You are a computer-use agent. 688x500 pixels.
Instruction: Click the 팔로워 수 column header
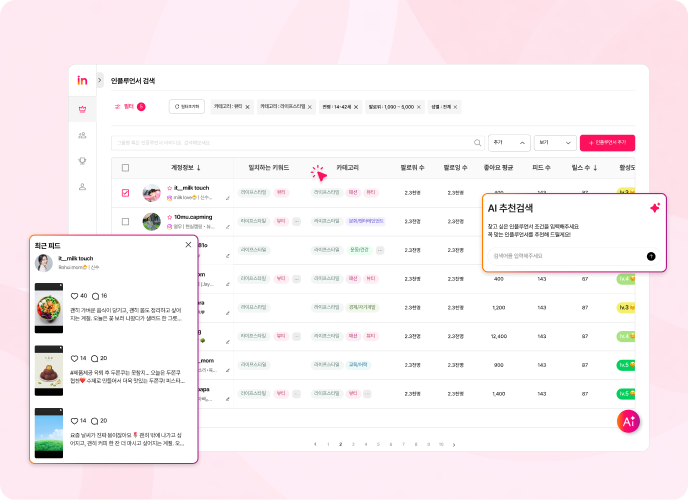click(x=412, y=168)
